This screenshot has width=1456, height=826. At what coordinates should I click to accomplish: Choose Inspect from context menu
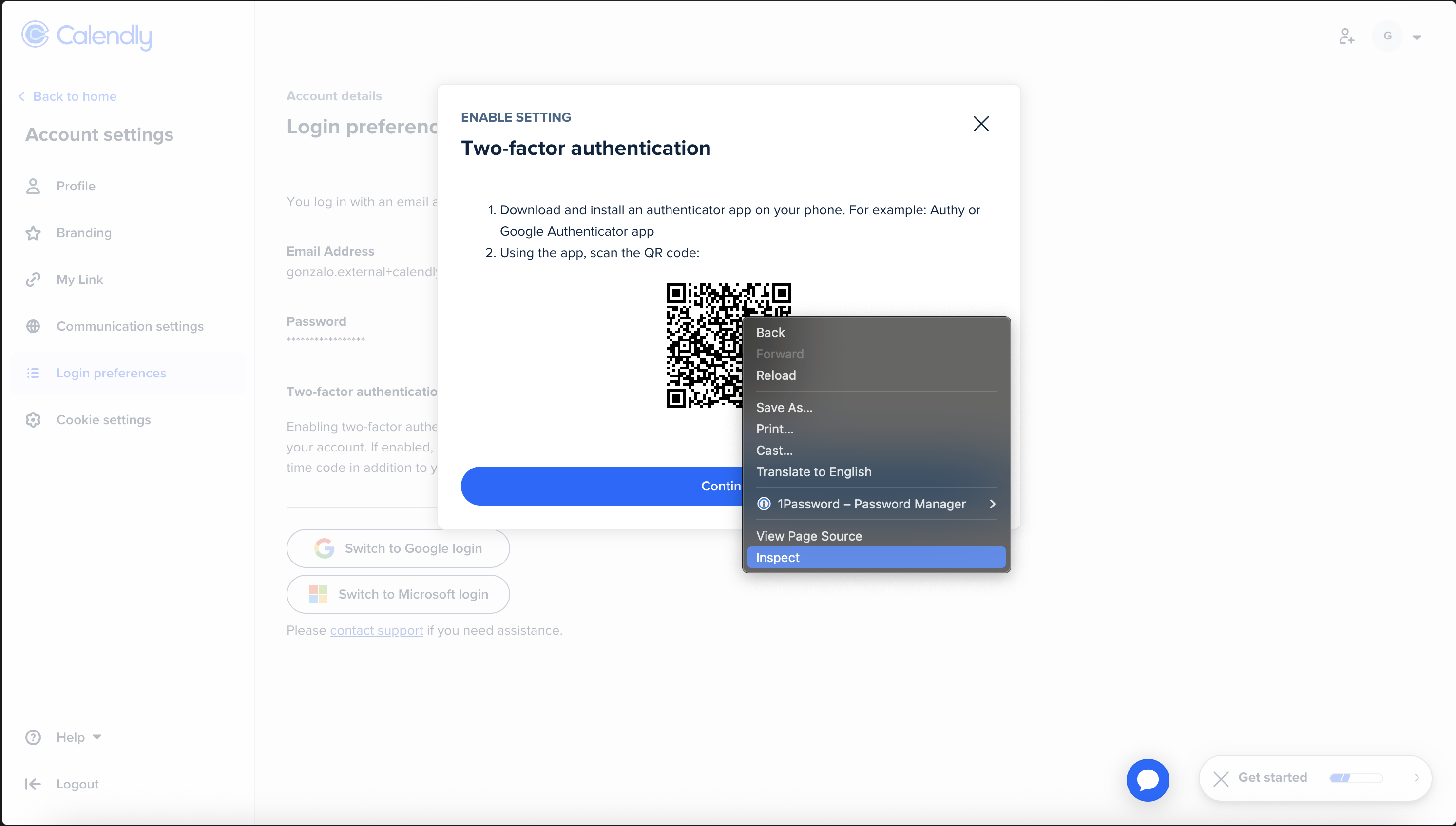(x=777, y=557)
